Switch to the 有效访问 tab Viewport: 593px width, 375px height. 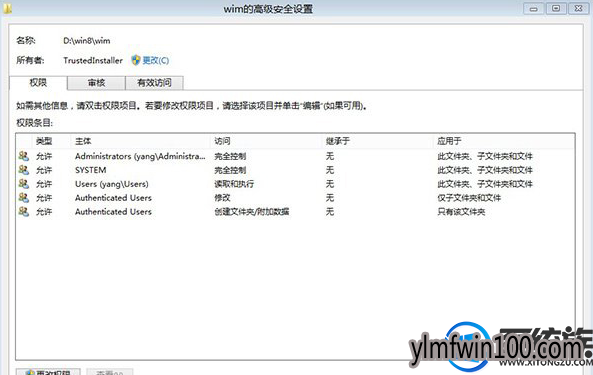pyautogui.click(x=154, y=83)
